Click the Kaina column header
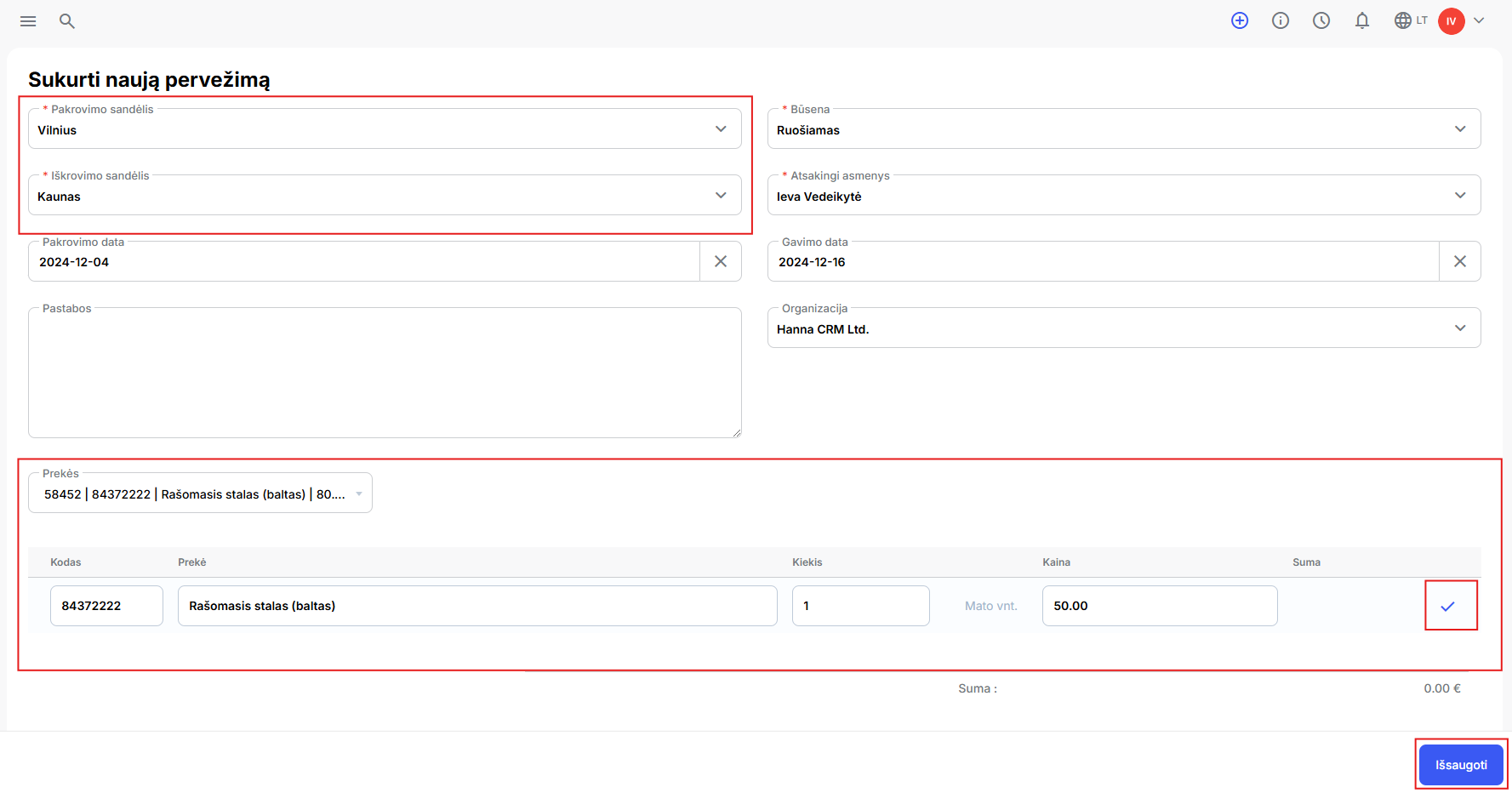The image size is (1512, 793). coord(1056,562)
